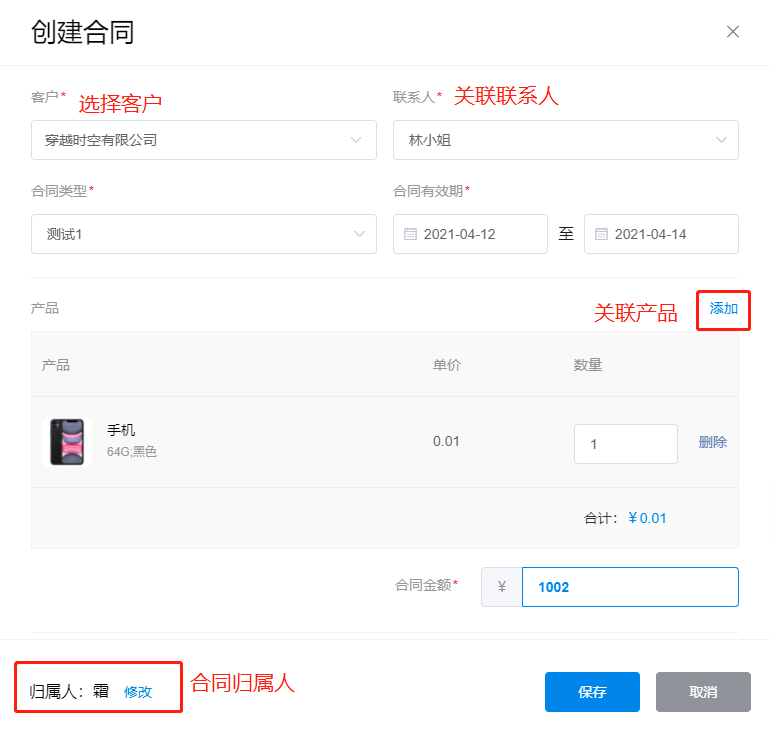Click 添加 to add a product

click(x=724, y=309)
